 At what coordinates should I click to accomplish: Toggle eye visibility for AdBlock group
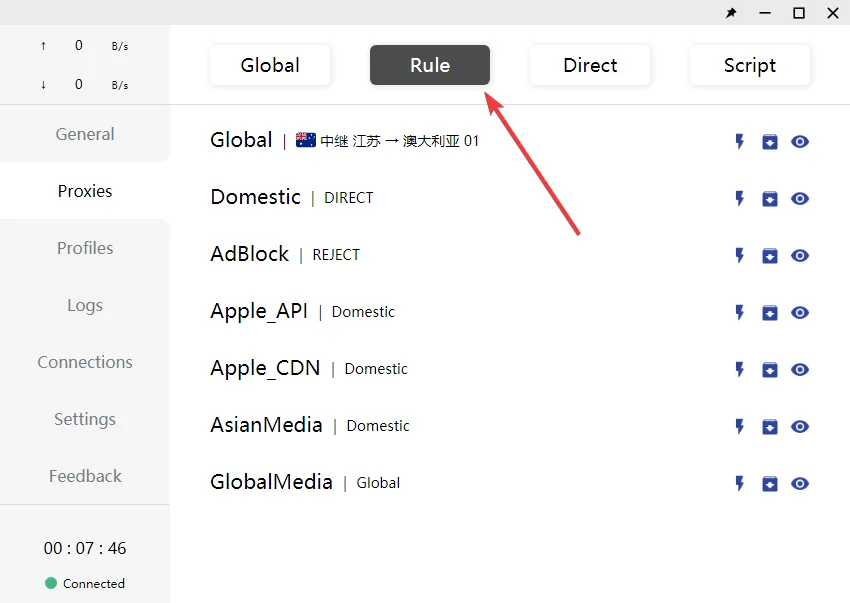coord(800,256)
